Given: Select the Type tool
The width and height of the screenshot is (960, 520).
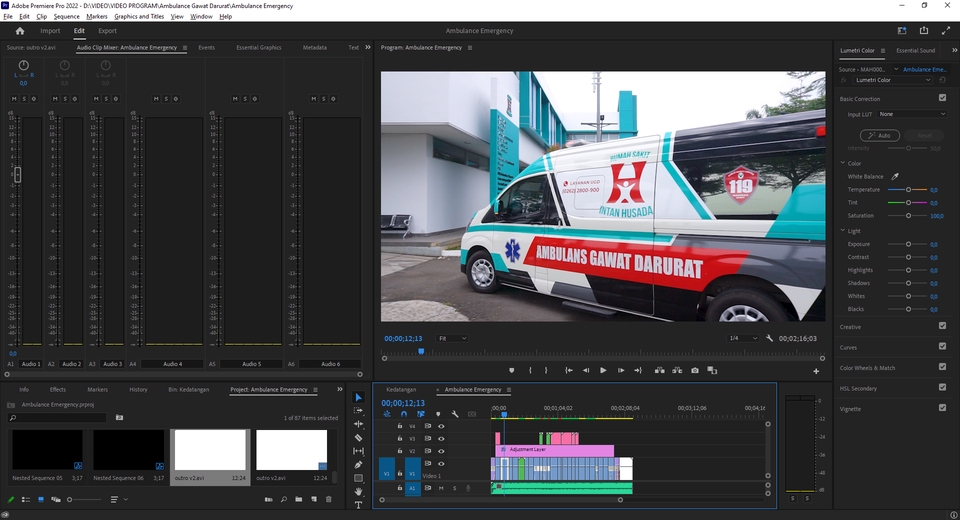Looking at the screenshot, I should (x=359, y=505).
